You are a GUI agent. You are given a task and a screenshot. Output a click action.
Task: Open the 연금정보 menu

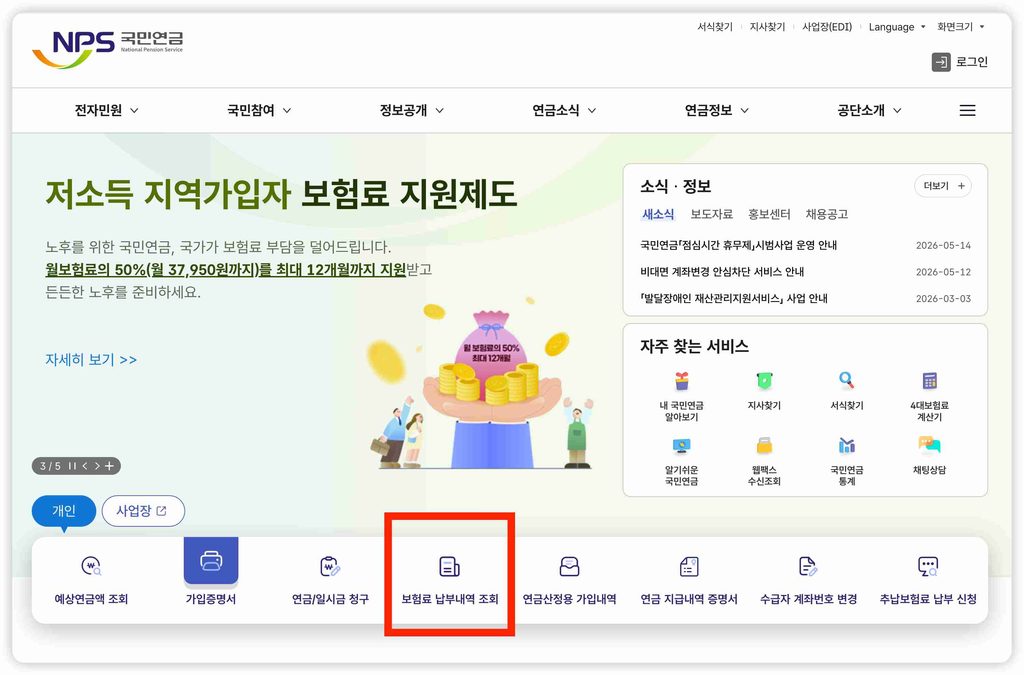pos(716,110)
